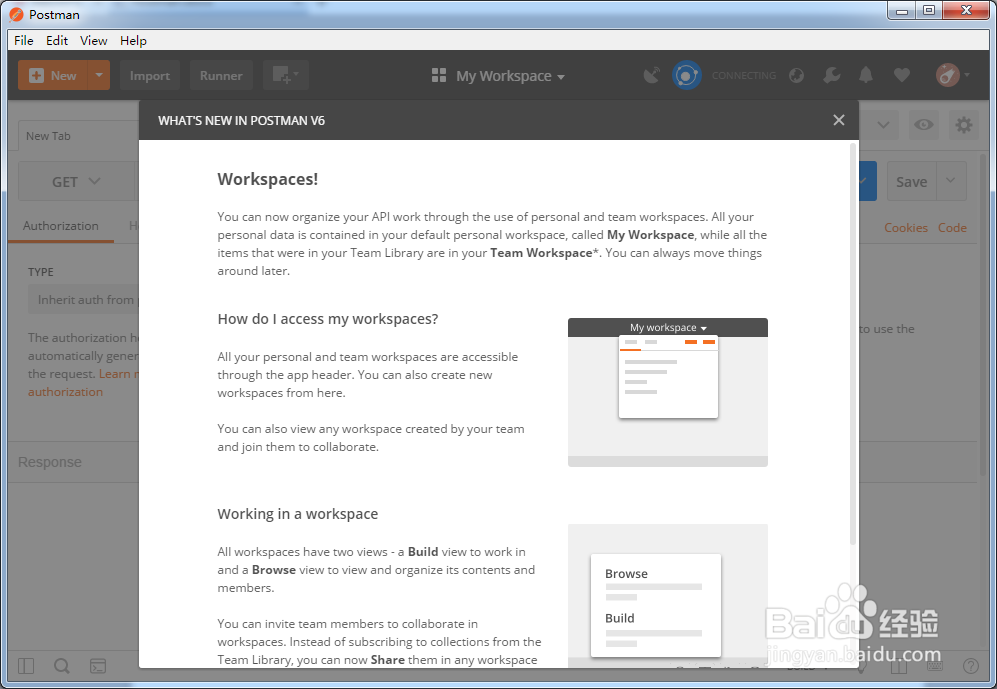Open the wrench settings icon
The image size is (997, 689).
831,76
